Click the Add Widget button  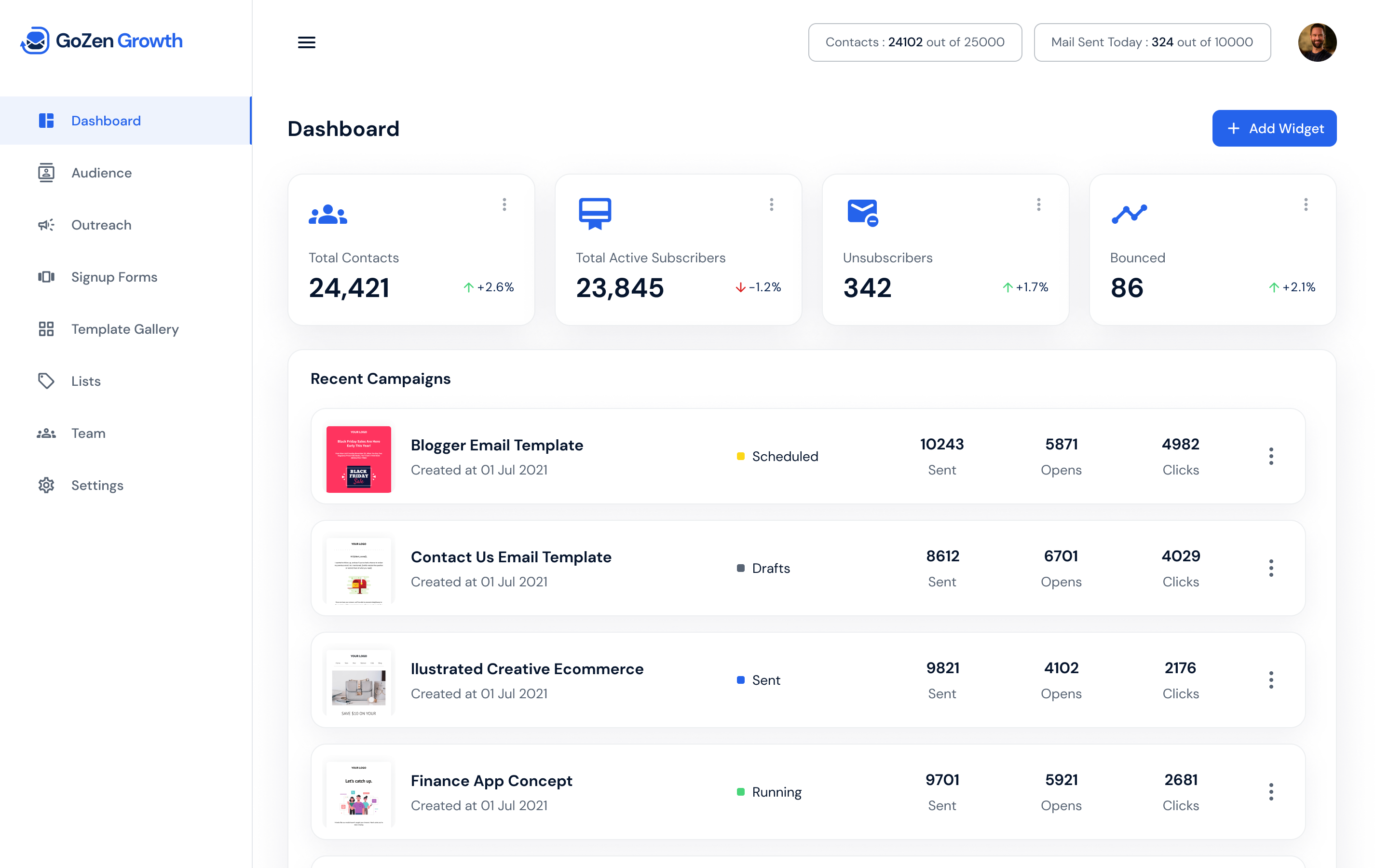[1274, 129]
